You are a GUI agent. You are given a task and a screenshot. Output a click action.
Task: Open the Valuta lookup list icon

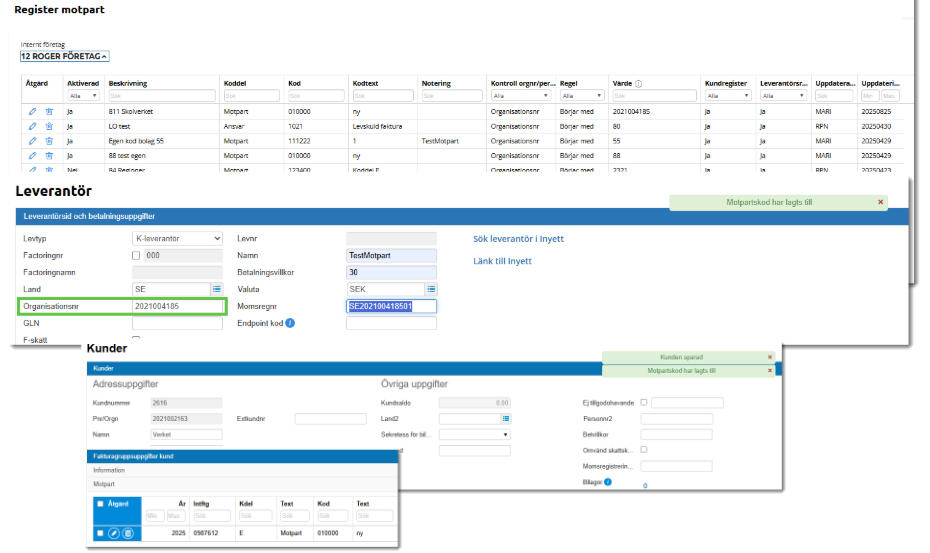click(431, 289)
